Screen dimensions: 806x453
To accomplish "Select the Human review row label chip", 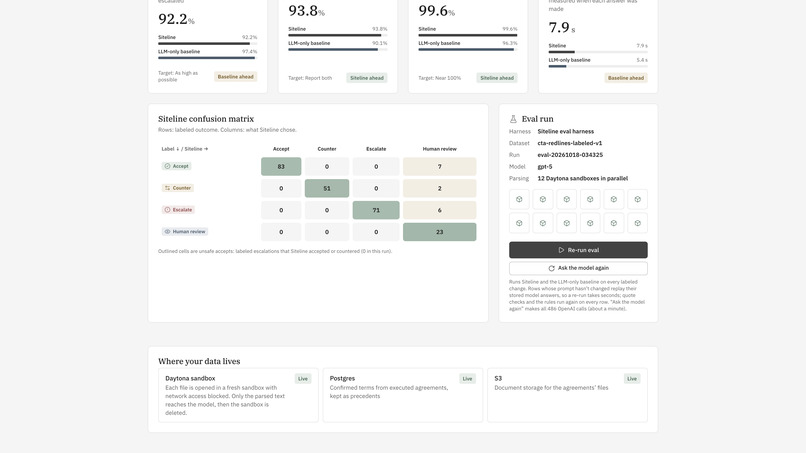I will coord(185,232).
